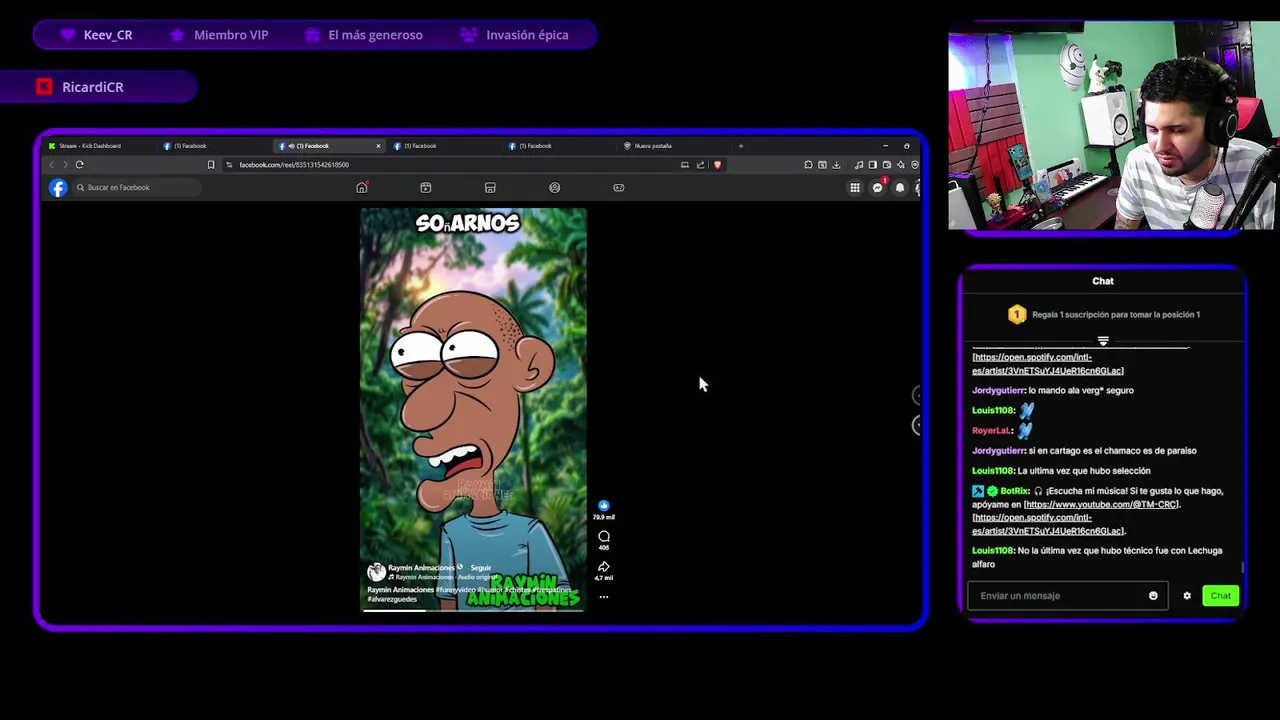Open reel three-dot options menu
Image resolution: width=1280 pixels, height=720 pixels.
(x=603, y=596)
